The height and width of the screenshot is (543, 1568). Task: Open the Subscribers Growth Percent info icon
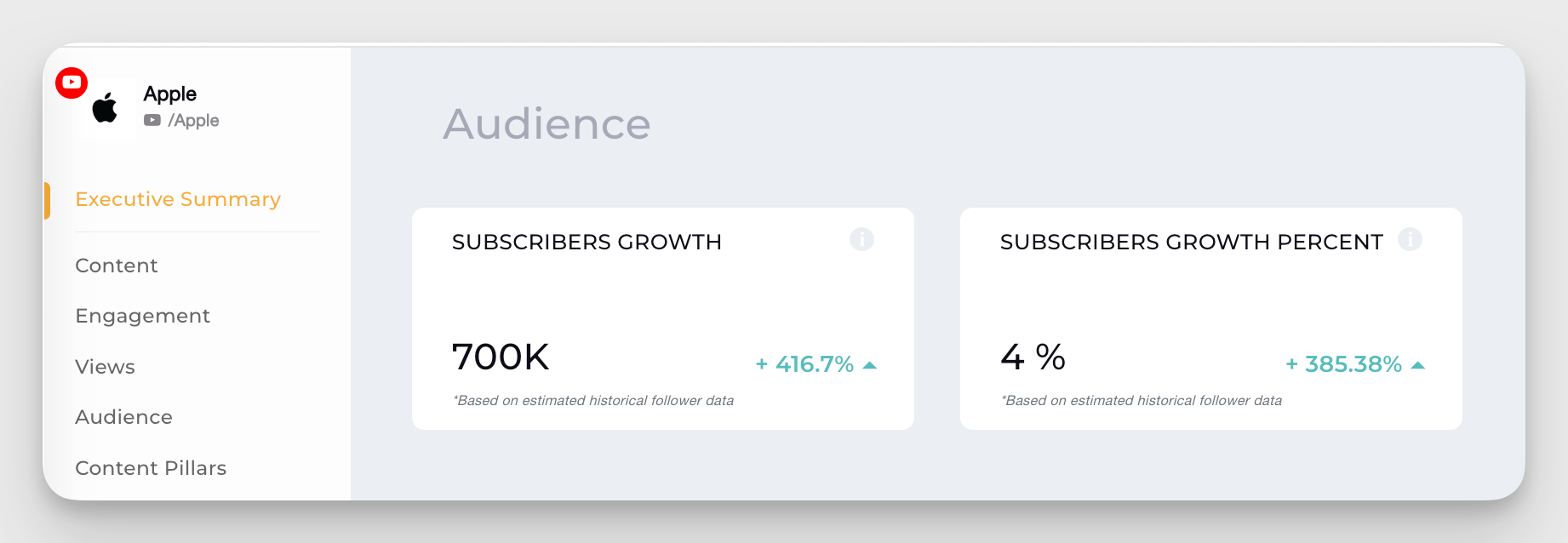click(1410, 239)
